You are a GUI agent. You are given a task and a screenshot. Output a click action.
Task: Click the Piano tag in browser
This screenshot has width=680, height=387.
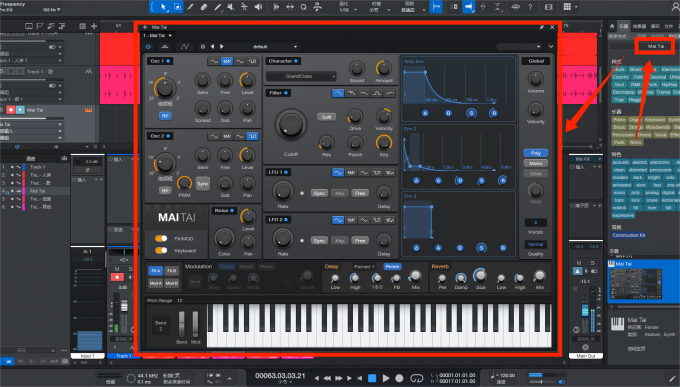pyautogui.click(x=619, y=120)
